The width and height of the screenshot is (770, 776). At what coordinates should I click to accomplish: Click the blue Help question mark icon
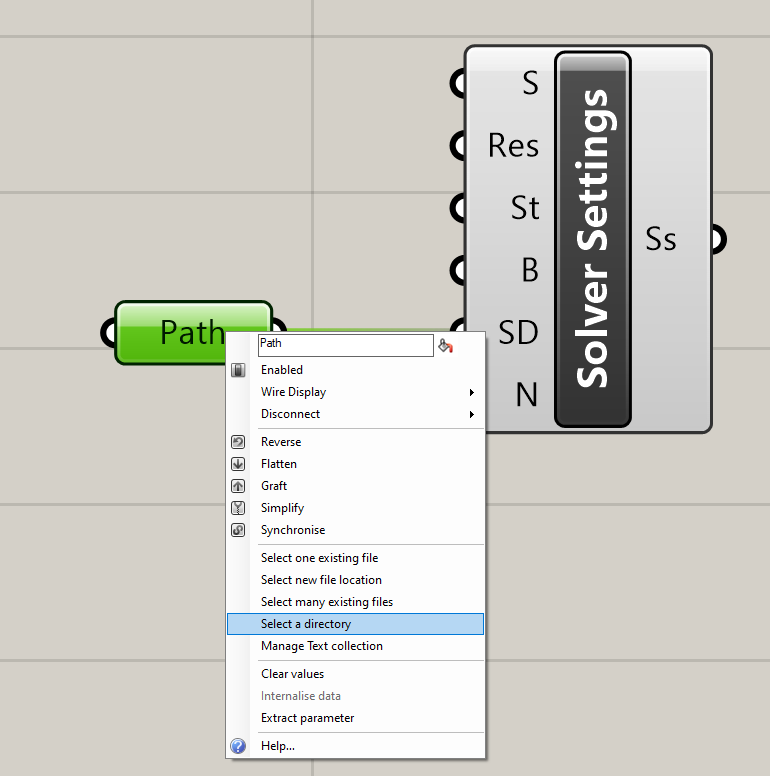coord(238,746)
